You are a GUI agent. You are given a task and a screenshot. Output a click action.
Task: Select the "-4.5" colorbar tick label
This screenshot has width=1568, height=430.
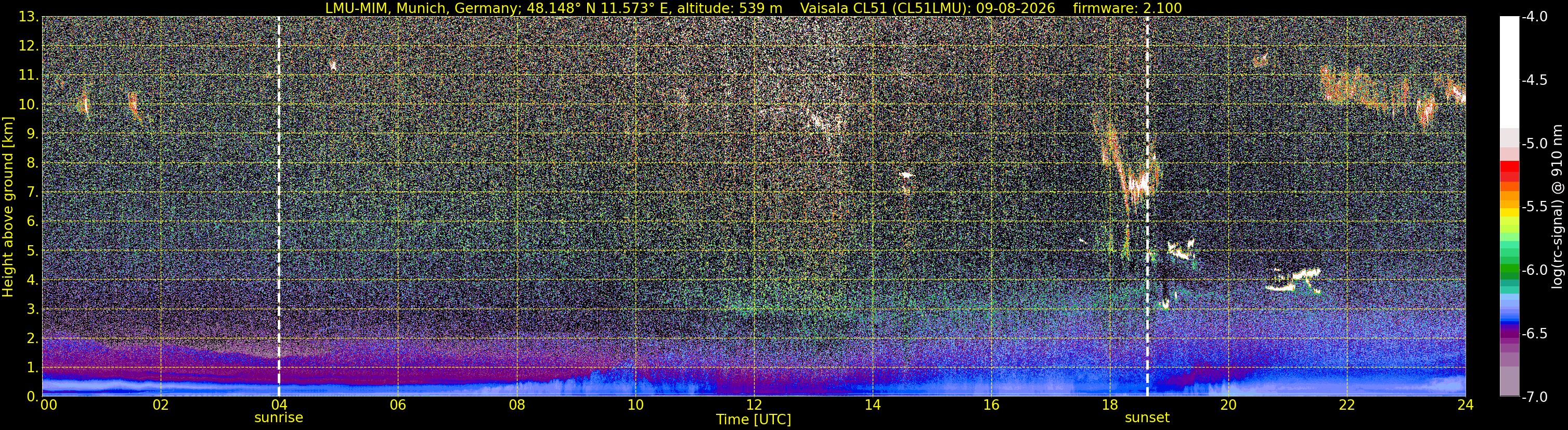1535,80
